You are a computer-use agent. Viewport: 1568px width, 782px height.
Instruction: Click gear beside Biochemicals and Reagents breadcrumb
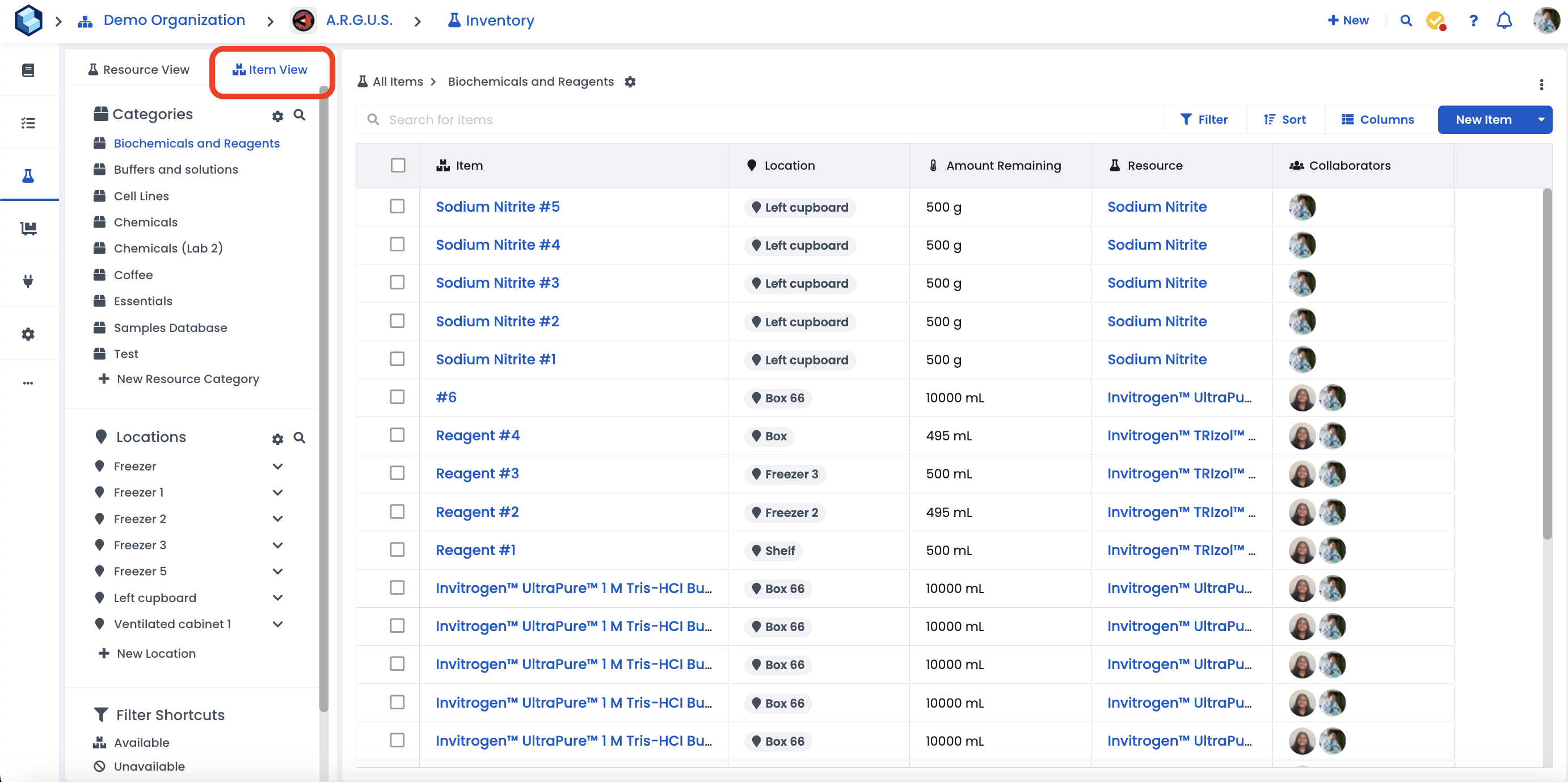pos(630,82)
